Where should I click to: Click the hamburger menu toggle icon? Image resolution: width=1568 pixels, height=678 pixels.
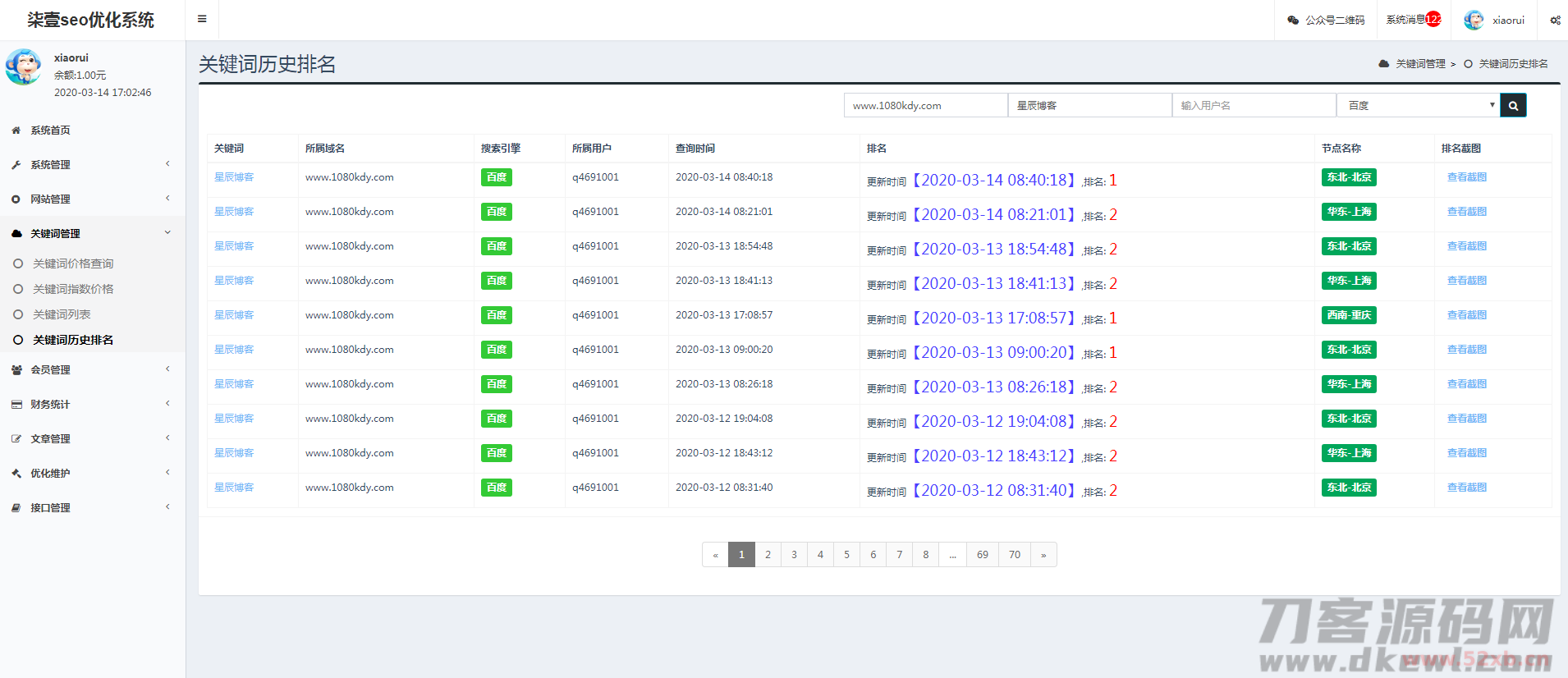click(x=202, y=19)
